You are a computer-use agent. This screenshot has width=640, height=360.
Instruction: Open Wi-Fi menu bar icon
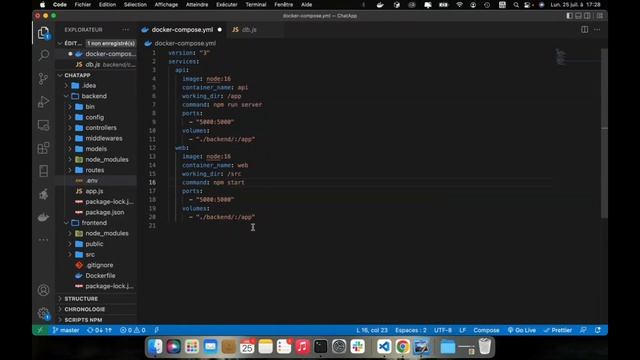point(459,5)
